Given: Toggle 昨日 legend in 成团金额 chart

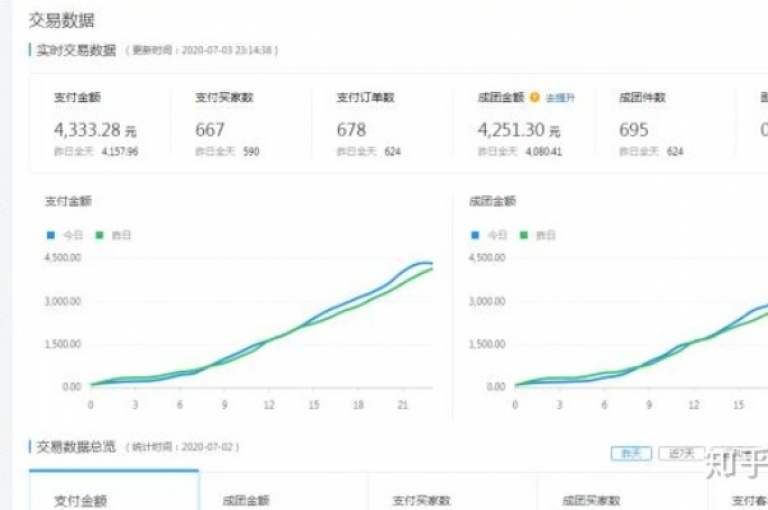Looking at the screenshot, I should 537,235.
